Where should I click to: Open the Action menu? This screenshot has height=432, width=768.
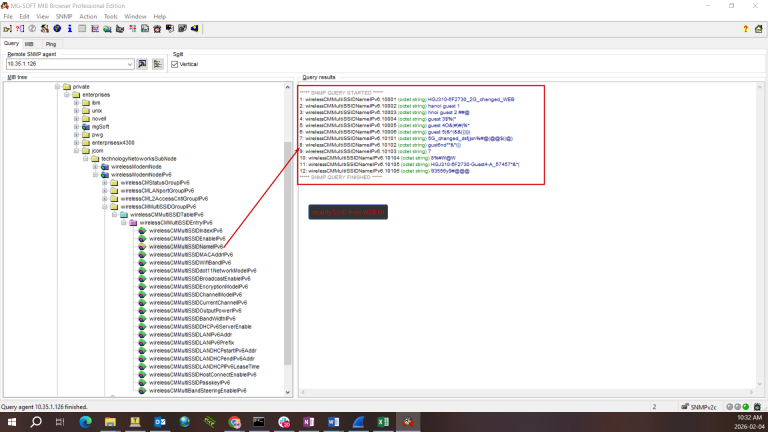pos(88,16)
